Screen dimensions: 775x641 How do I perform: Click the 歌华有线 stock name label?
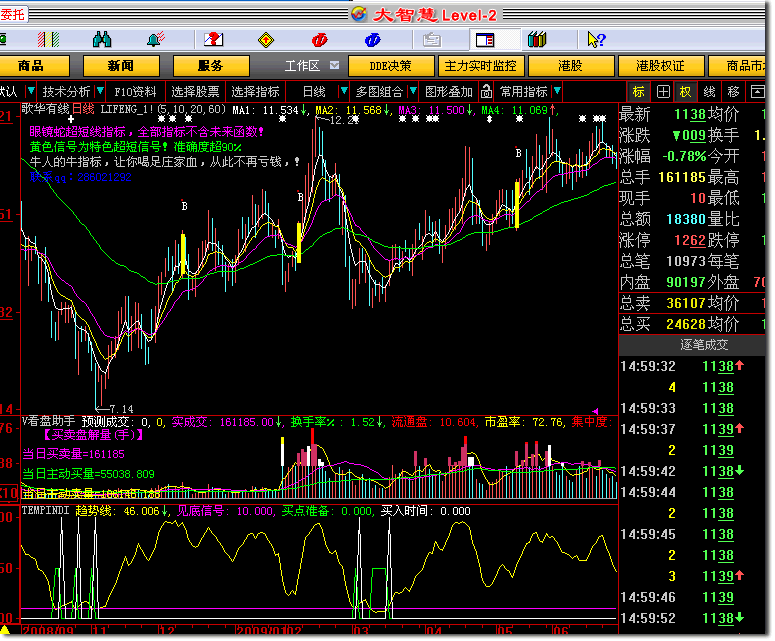(x=45, y=109)
